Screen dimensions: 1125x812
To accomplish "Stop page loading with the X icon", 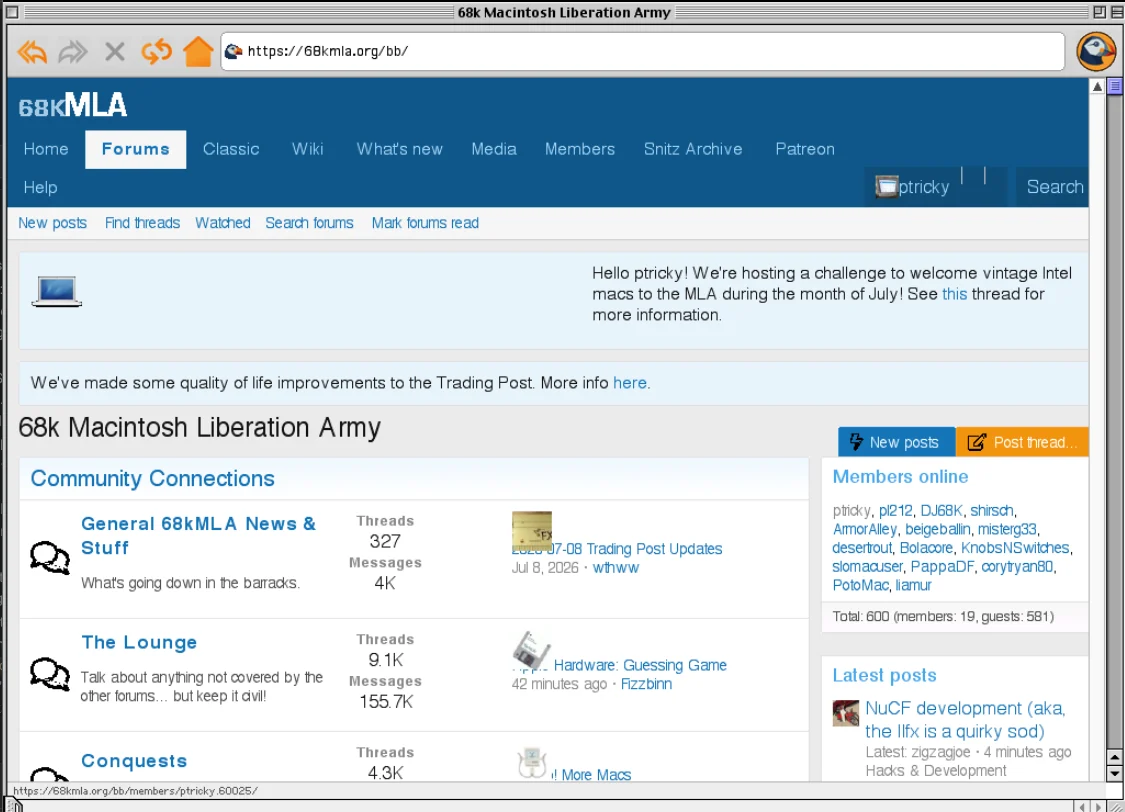I will coord(115,52).
